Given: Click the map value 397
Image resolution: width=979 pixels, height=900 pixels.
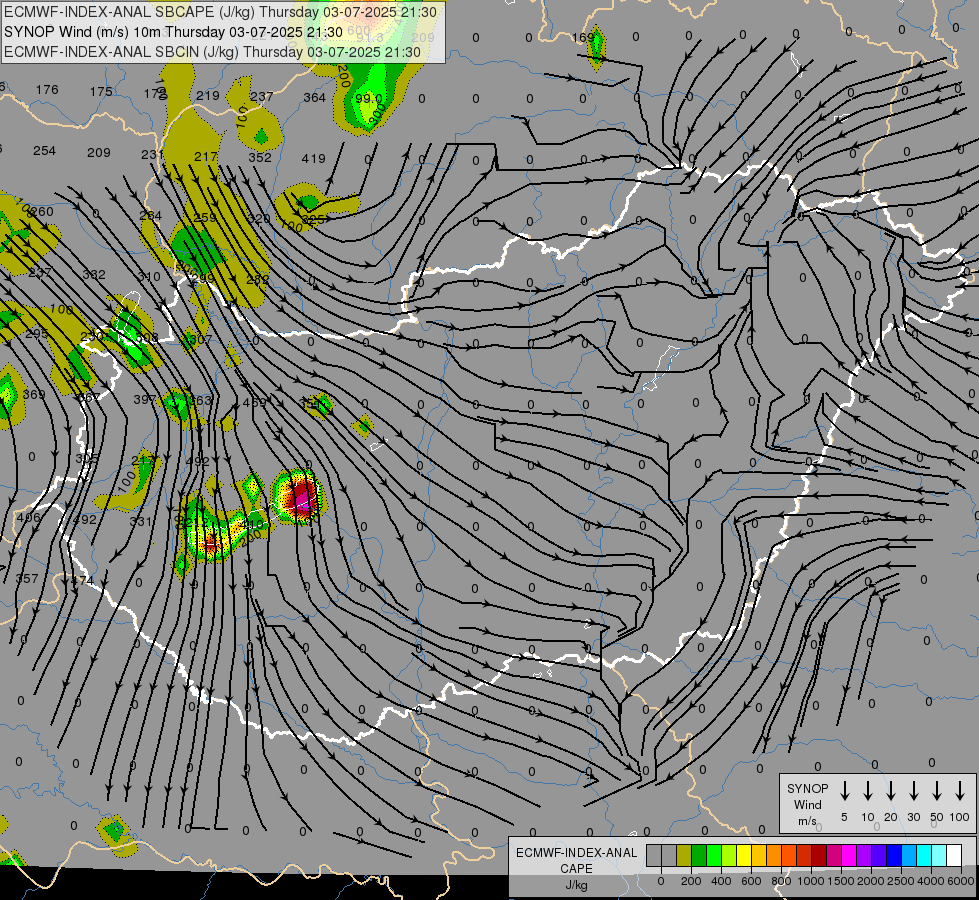Looking at the screenshot, I should tap(145, 399).
